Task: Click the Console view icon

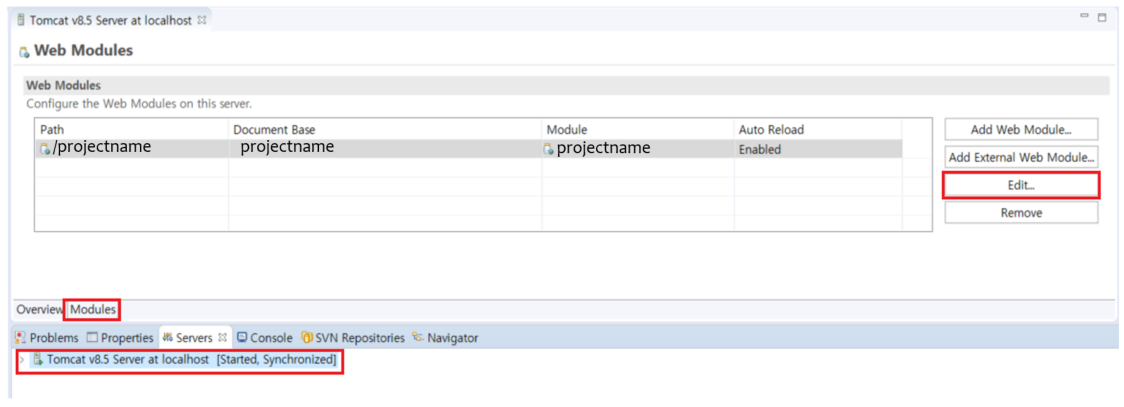Action: (242, 337)
